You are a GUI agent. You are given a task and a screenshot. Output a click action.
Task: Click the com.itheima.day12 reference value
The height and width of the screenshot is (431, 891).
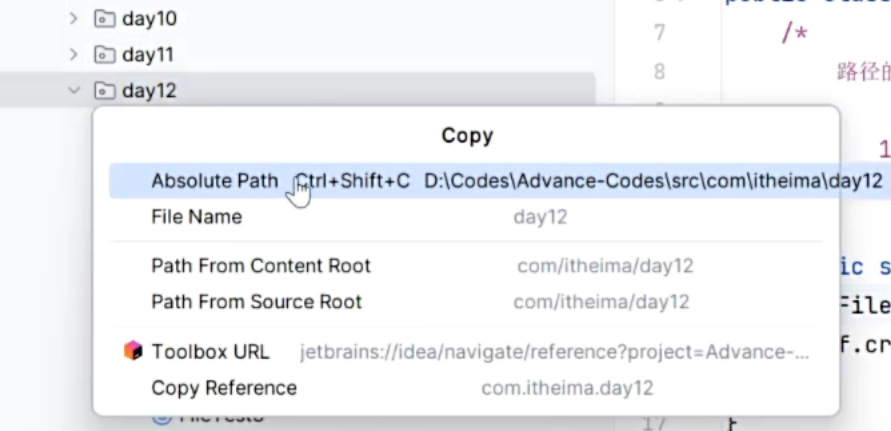point(567,388)
